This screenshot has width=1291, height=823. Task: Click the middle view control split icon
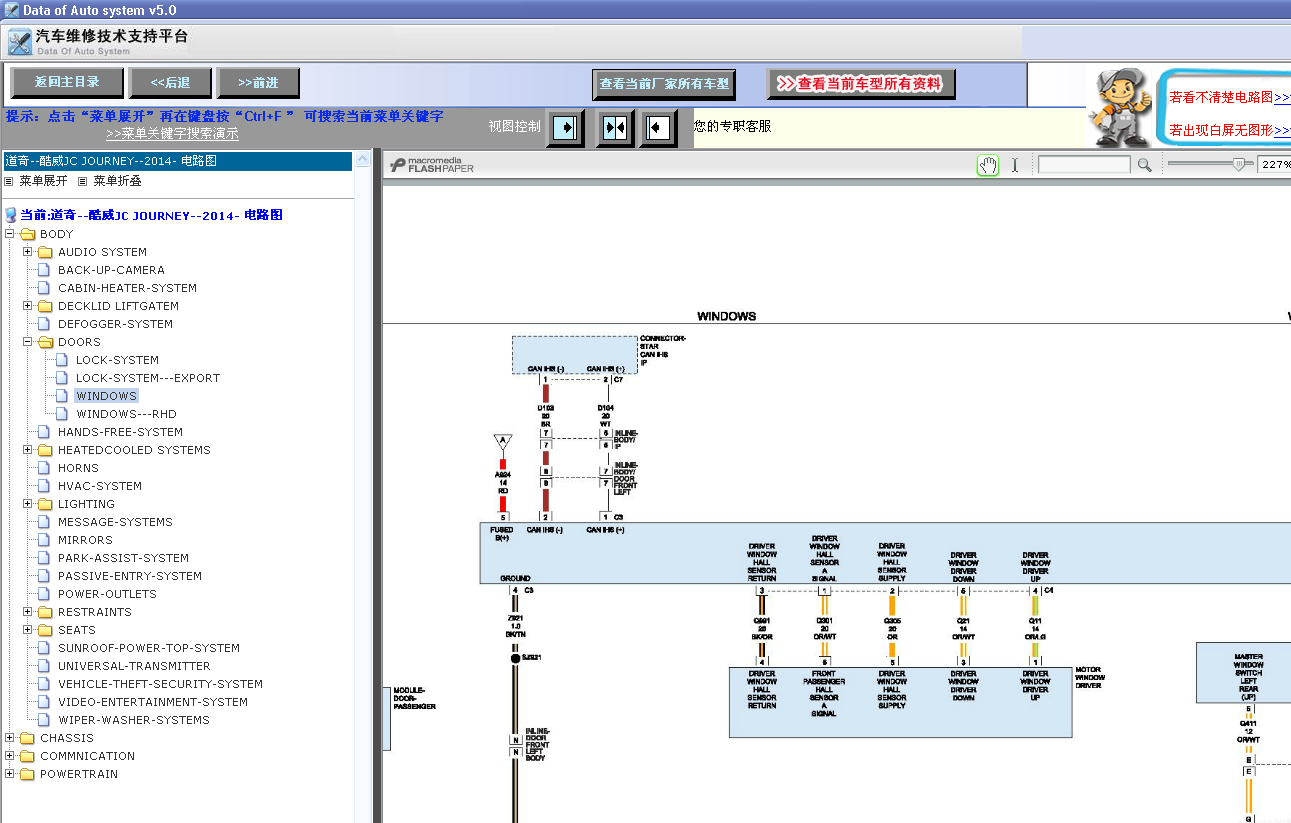coord(615,128)
